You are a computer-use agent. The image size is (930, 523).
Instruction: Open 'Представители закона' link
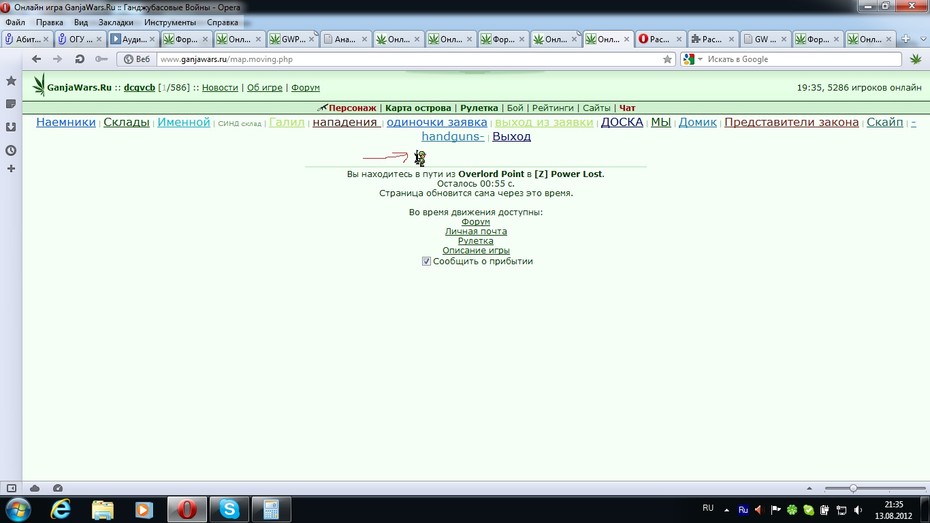point(791,122)
